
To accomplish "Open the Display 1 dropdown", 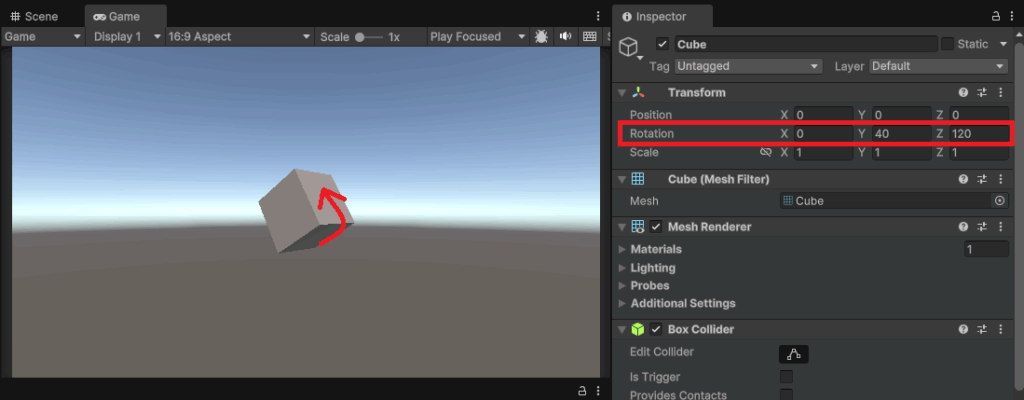I will 127,37.
